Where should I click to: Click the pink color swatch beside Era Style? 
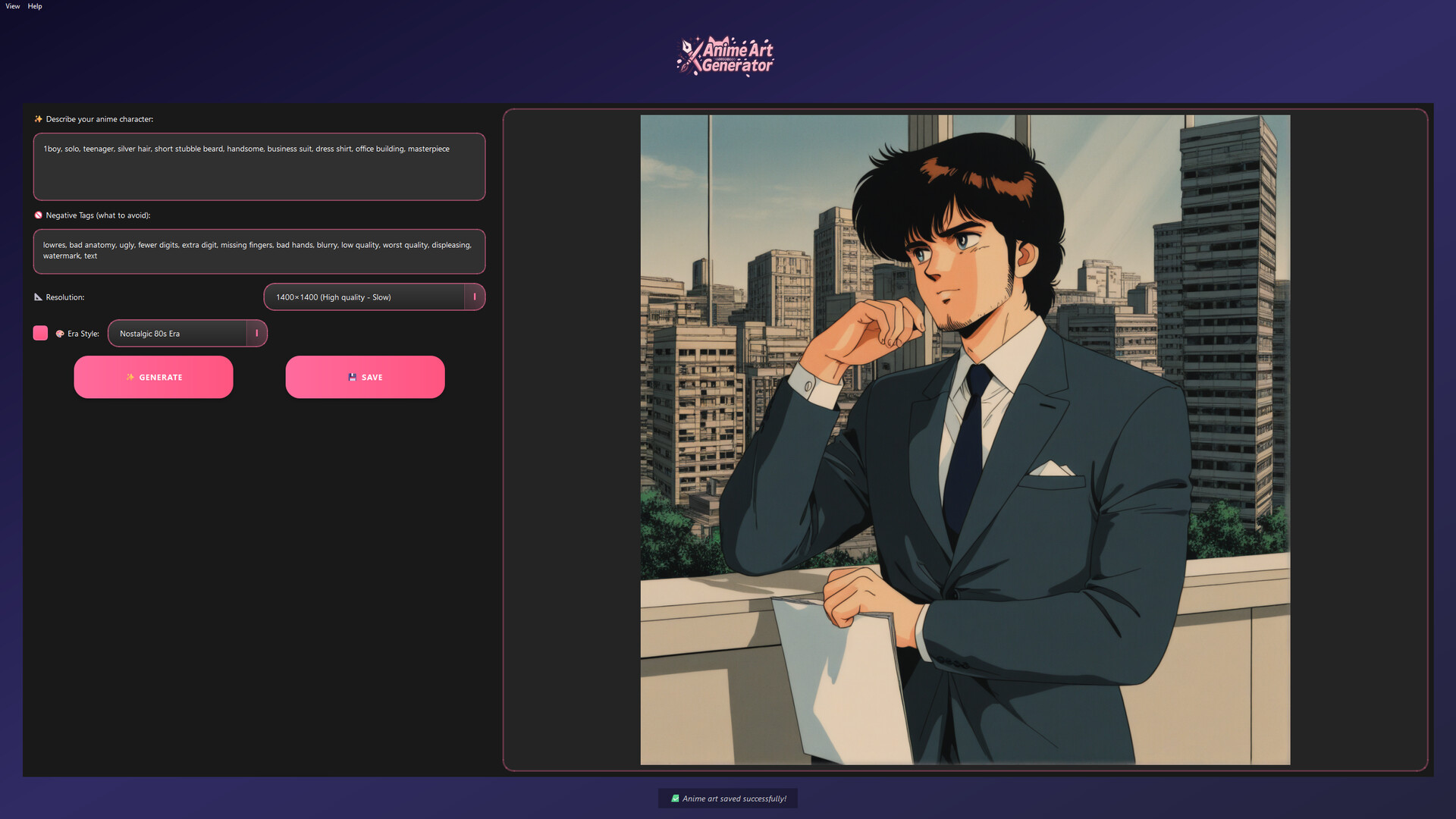pos(40,333)
